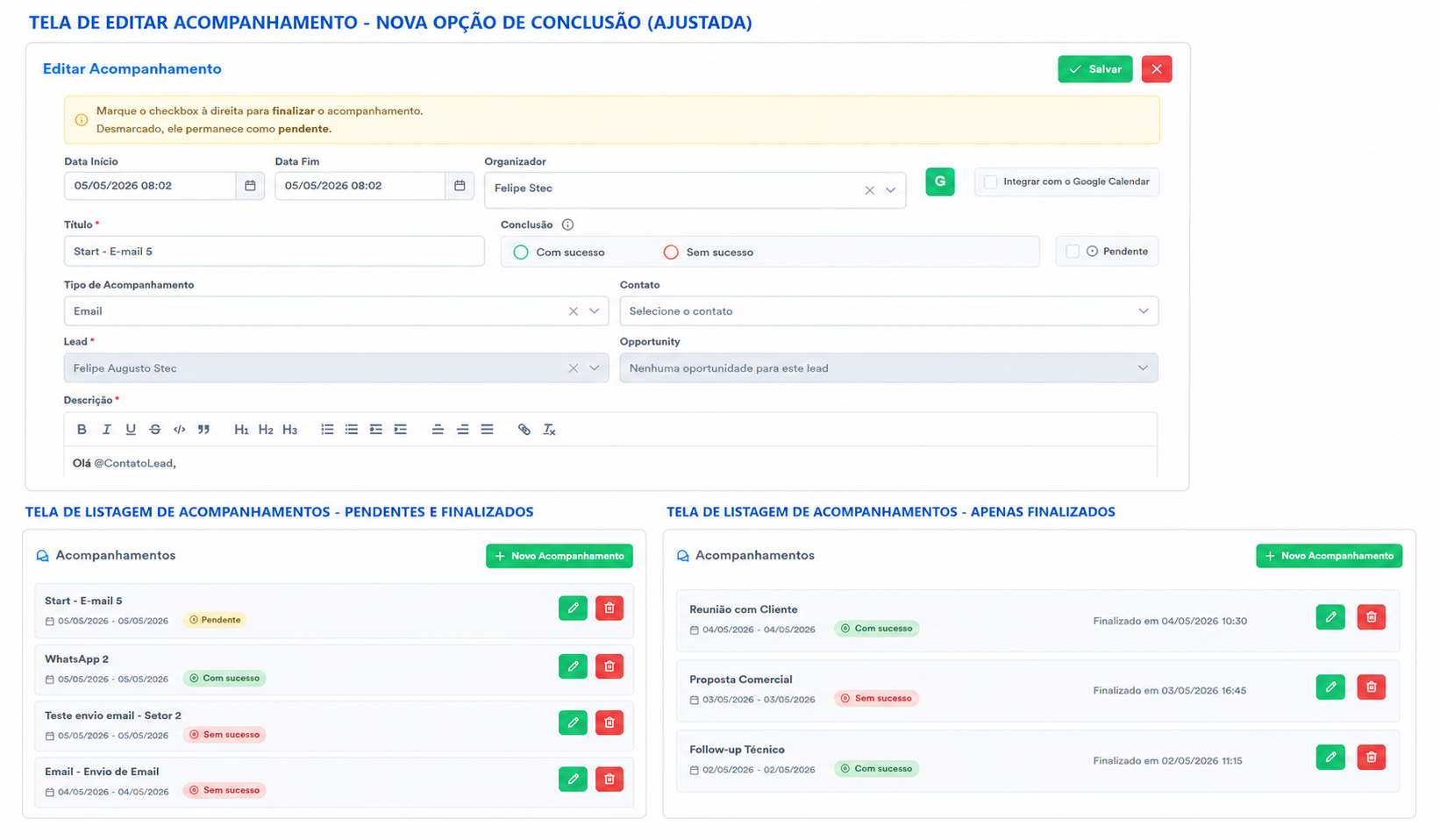The image size is (1440, 840).
Task: Save the follow-up with Salvar button
Action: pos(1095,69)
